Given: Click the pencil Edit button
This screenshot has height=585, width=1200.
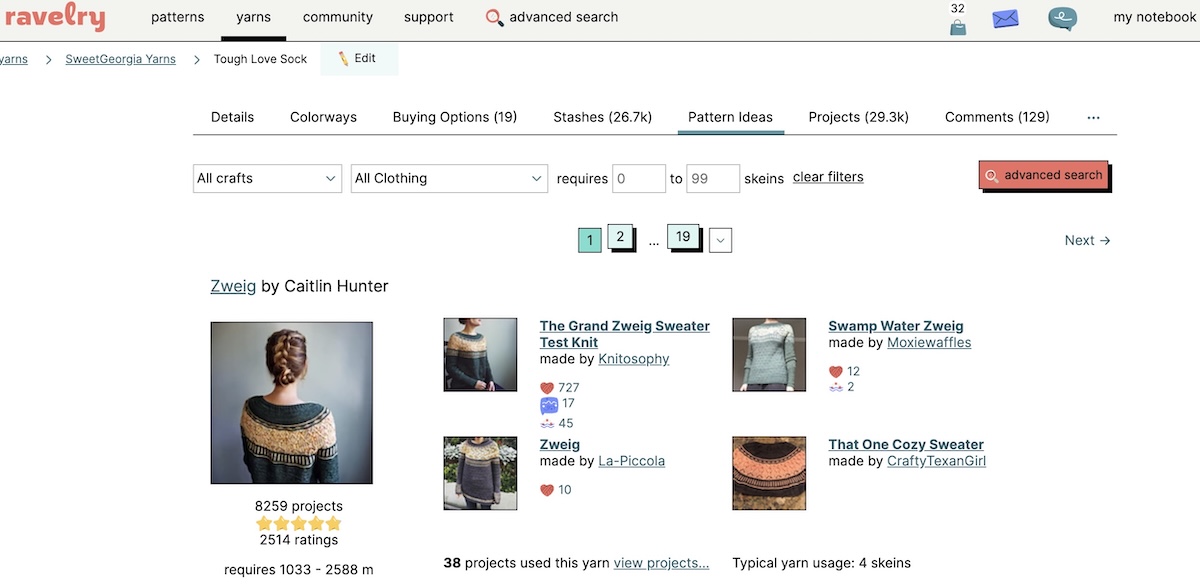Looking at the screenshot, I should tap(357, 59).
